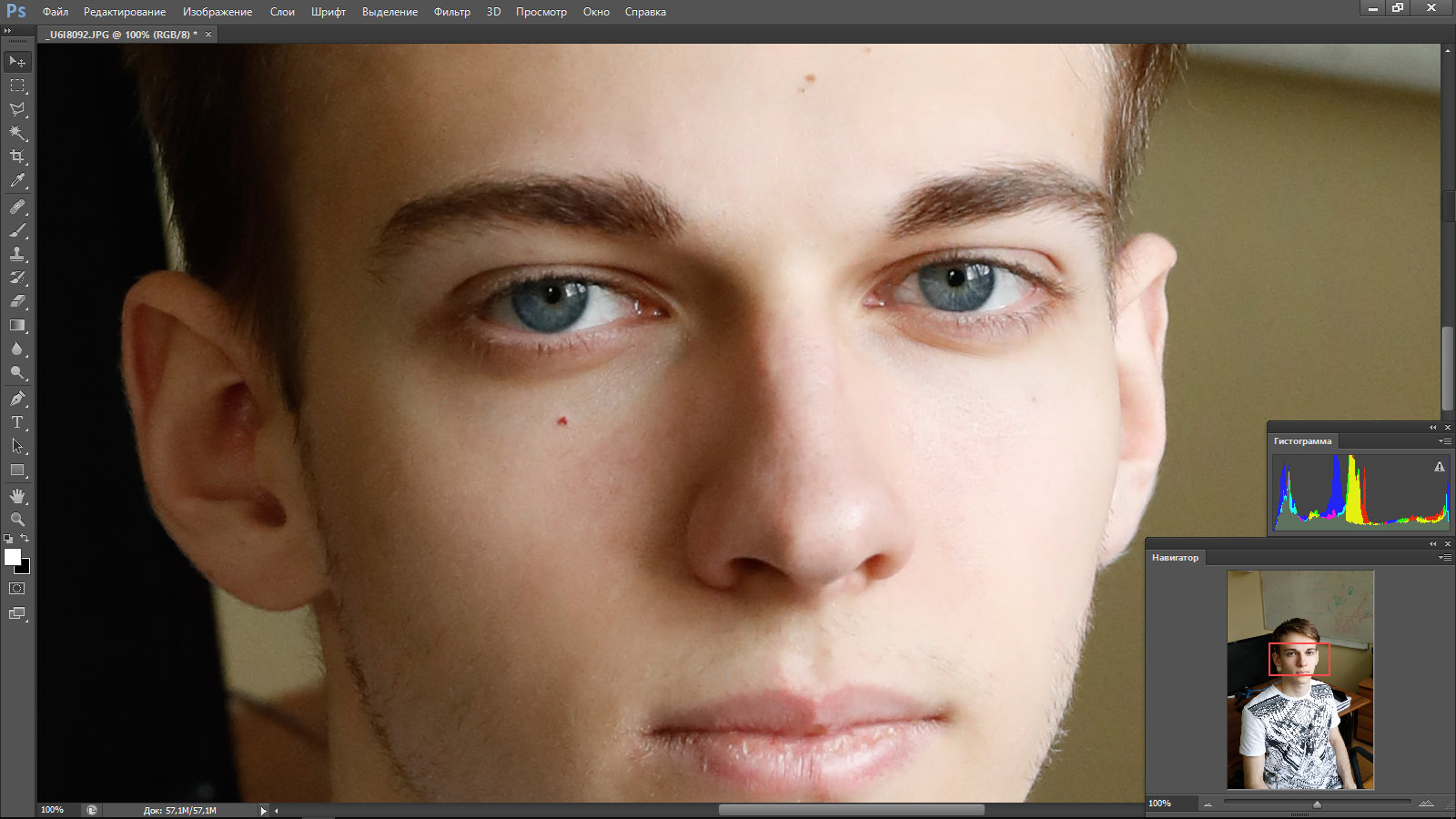Click the histogram cached data warning icon
Screen dimensions: 1456x819
pos(1440,467)
